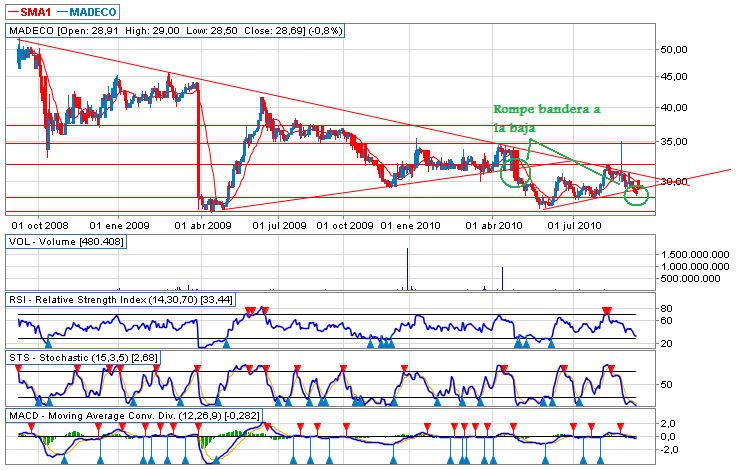Click the 01 oct 2009 date label

pyautogui.click(x=345, y=225)
